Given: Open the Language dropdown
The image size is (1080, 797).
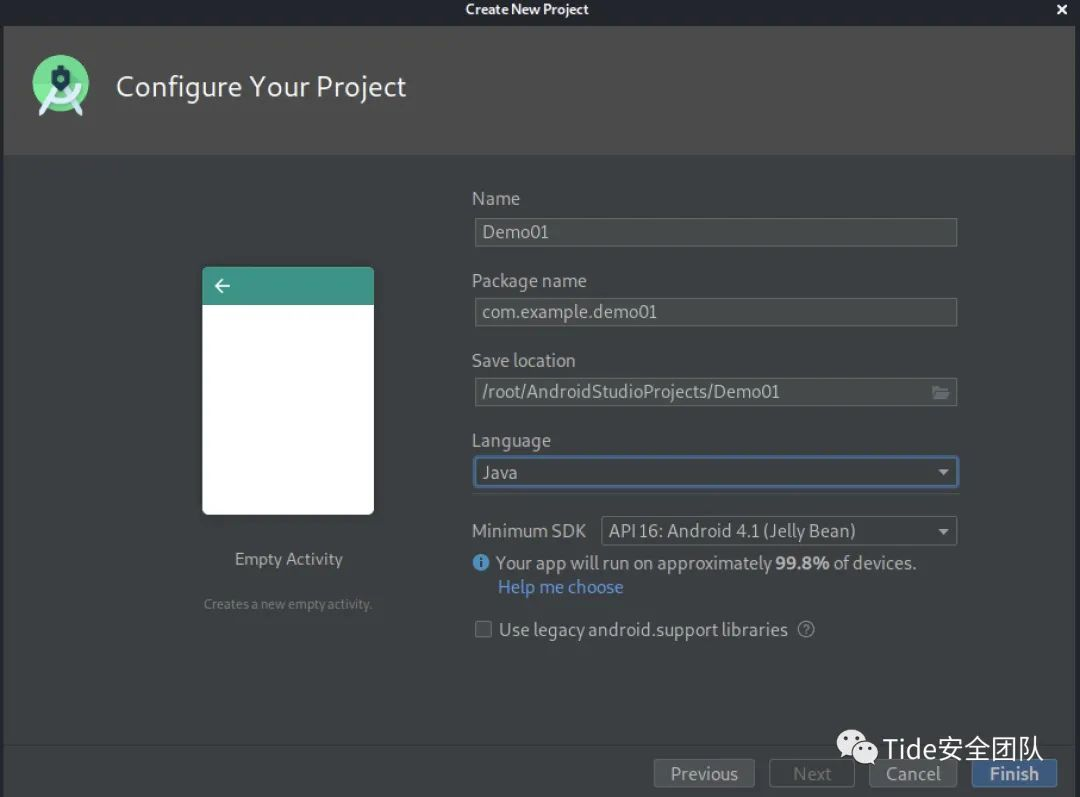Looking at the screenshot, I should pos(715,472).
